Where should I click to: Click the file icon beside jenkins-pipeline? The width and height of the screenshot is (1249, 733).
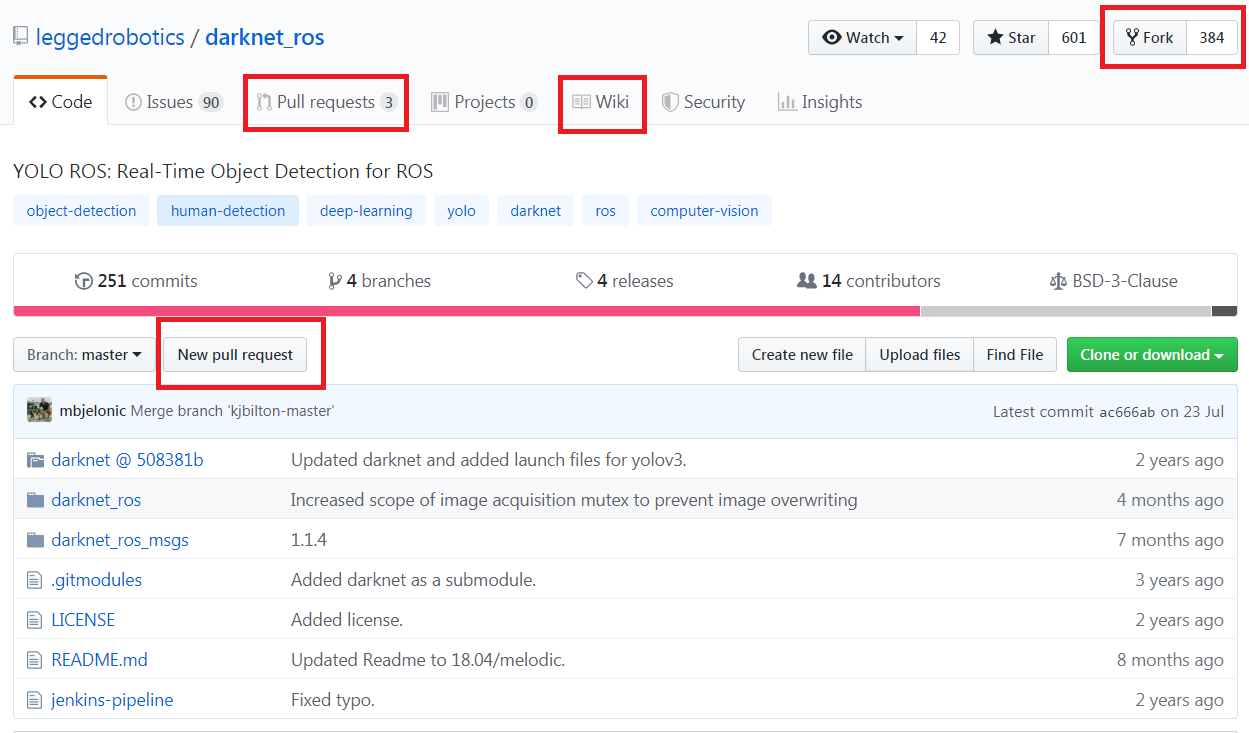(x=34, y=700)
